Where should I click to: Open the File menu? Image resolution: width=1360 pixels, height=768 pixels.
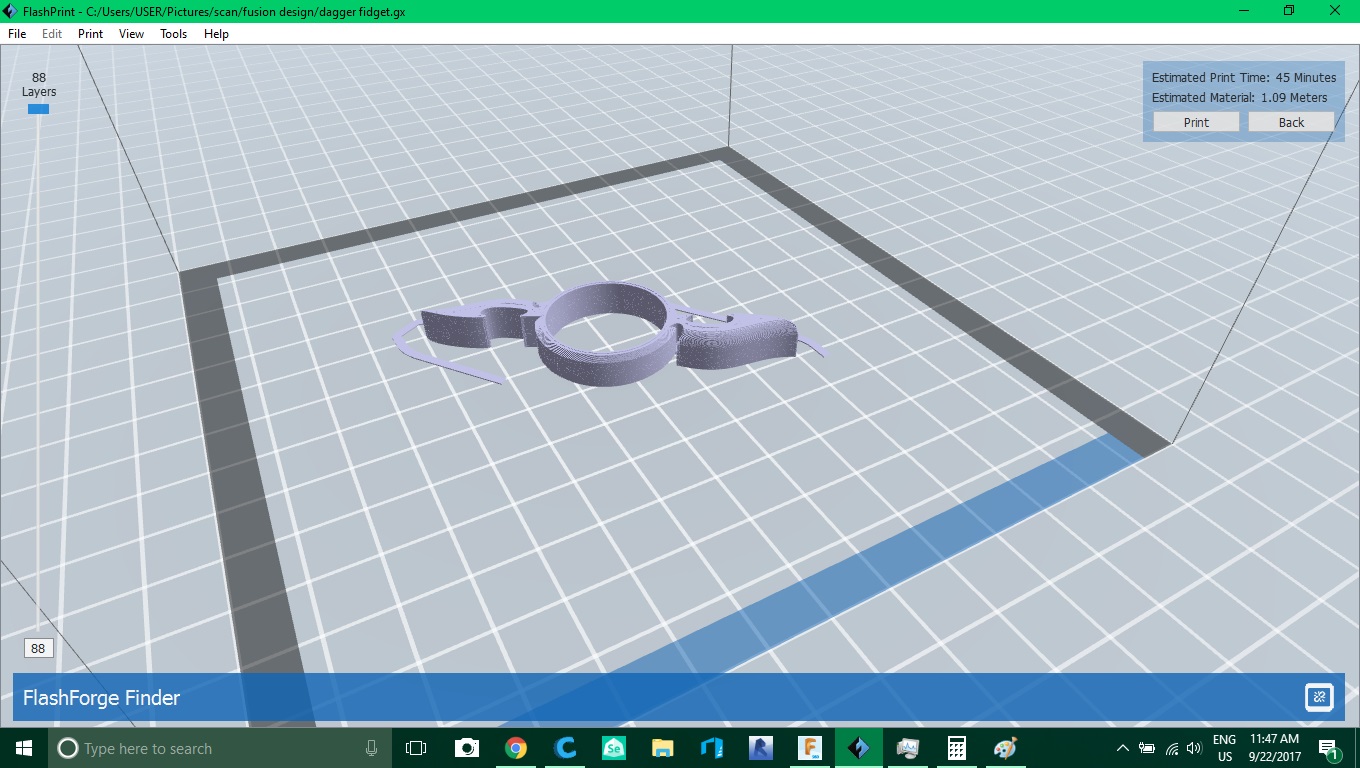tap(17, 33)
